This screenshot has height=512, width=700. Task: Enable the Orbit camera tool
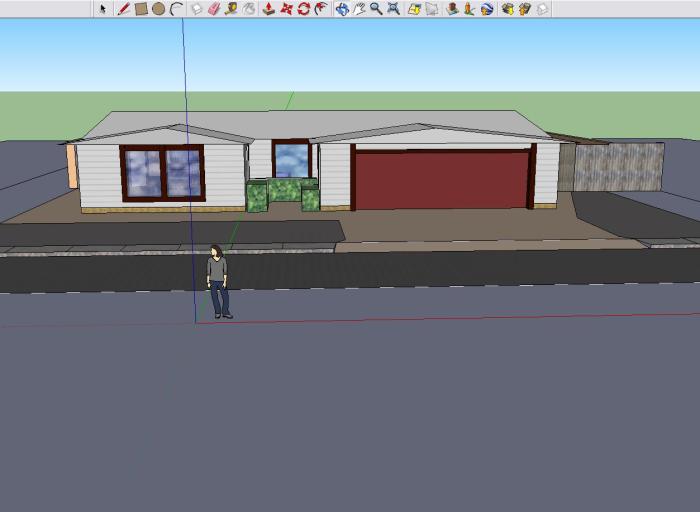[342, 9]
